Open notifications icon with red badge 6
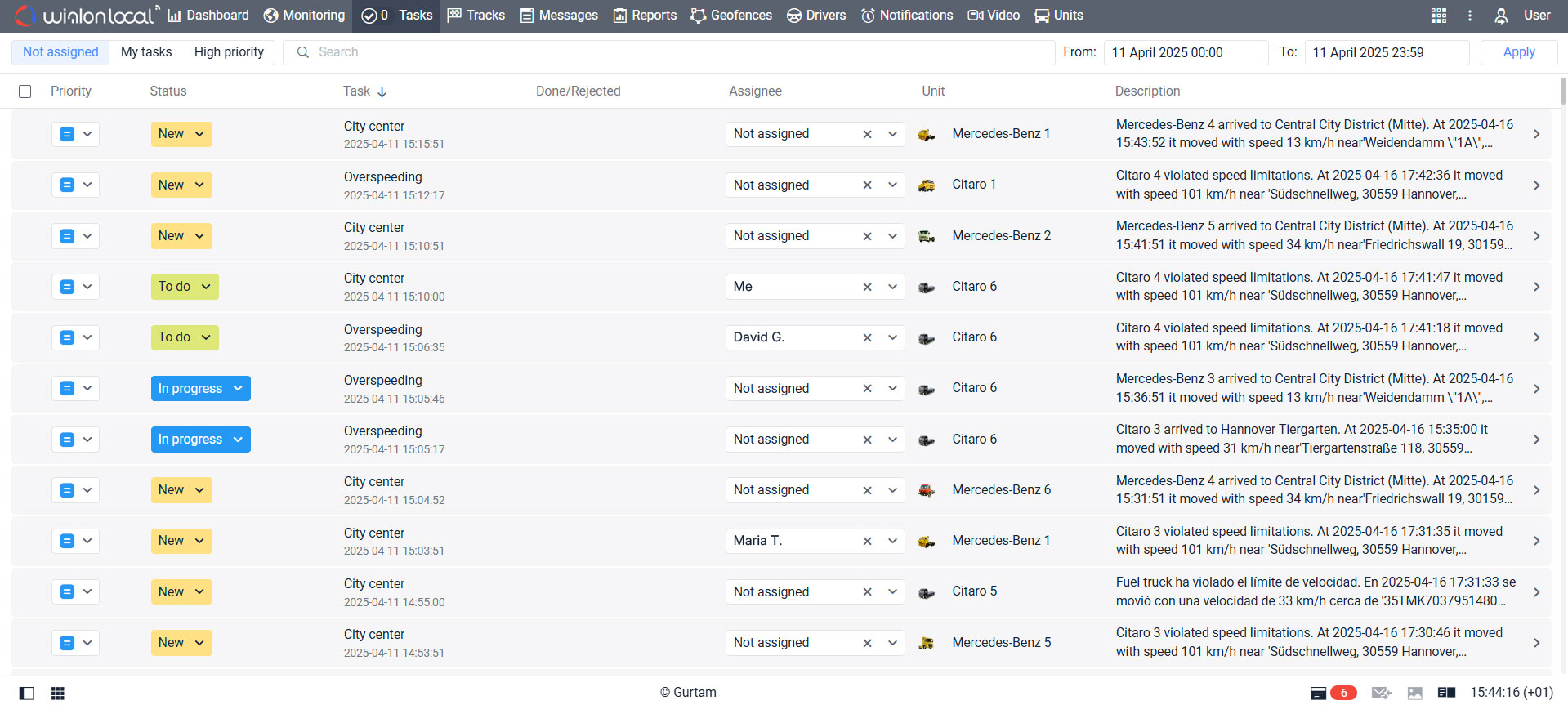Screen dimensions: 1568x705 click(1333, 693)
